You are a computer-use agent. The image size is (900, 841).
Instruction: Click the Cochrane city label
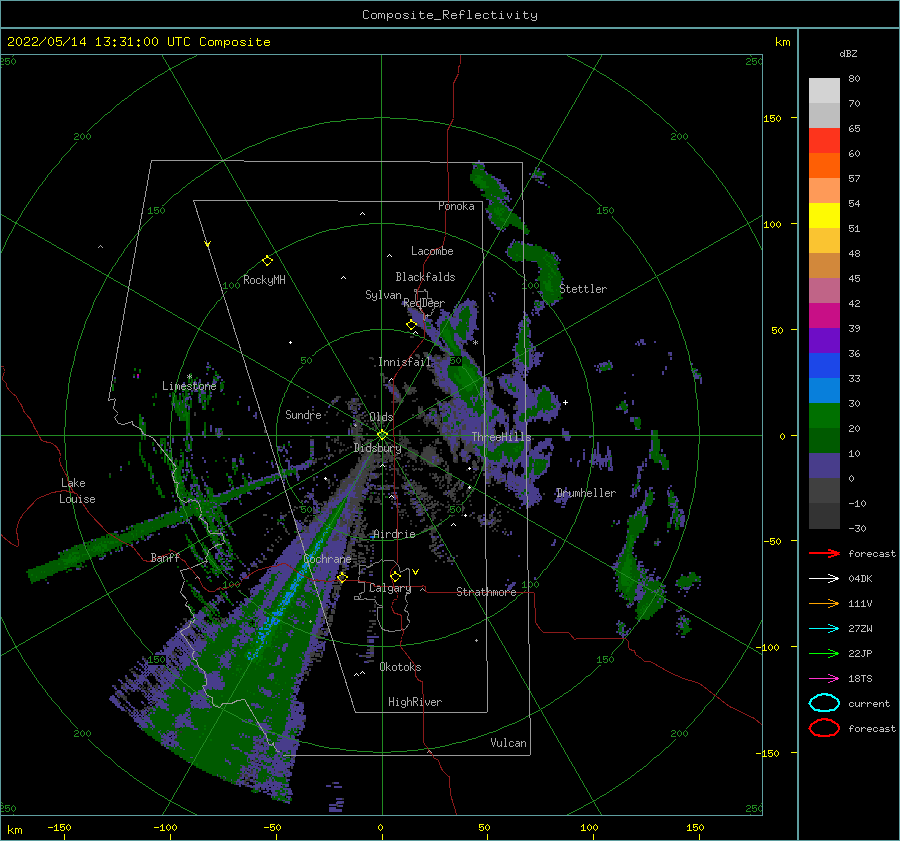coord(327,559)
